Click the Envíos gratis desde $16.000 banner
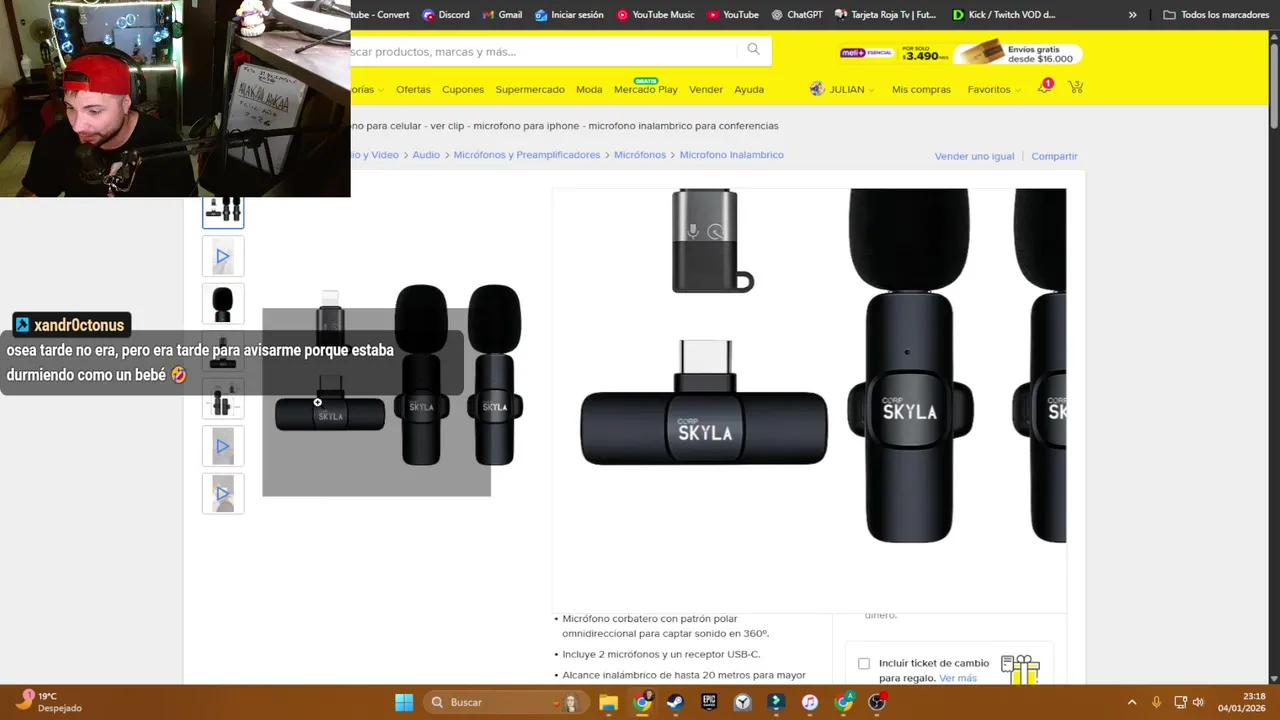 click(1017, 53)
